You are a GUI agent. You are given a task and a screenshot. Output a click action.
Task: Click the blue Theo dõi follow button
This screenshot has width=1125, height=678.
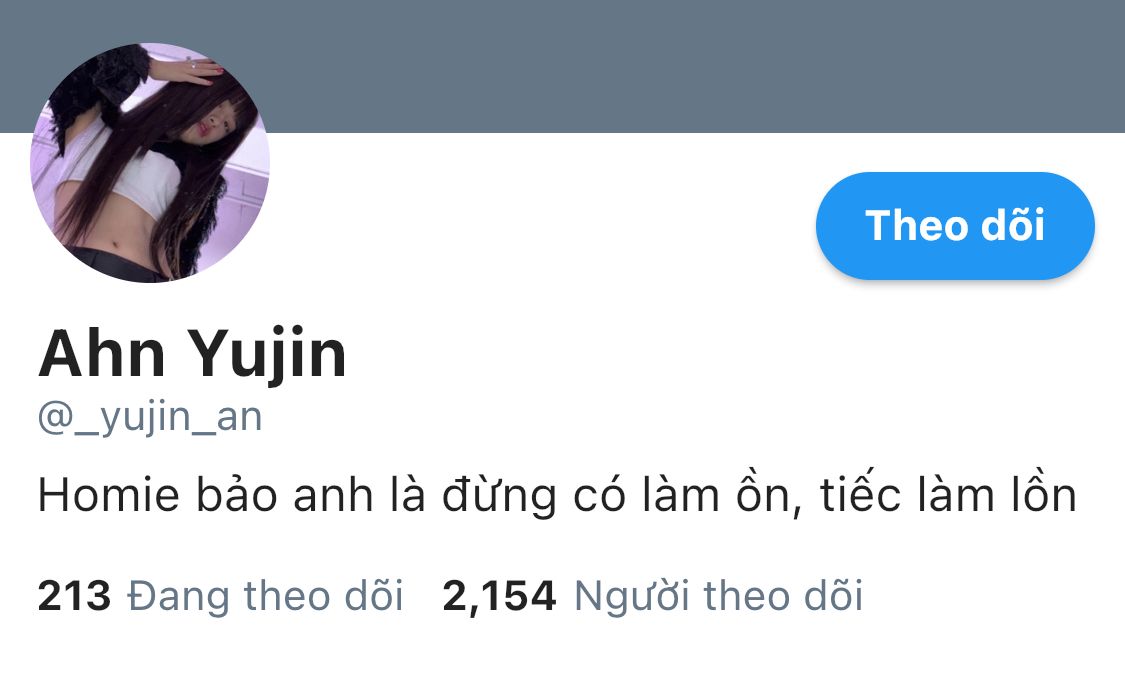point(955,225)
